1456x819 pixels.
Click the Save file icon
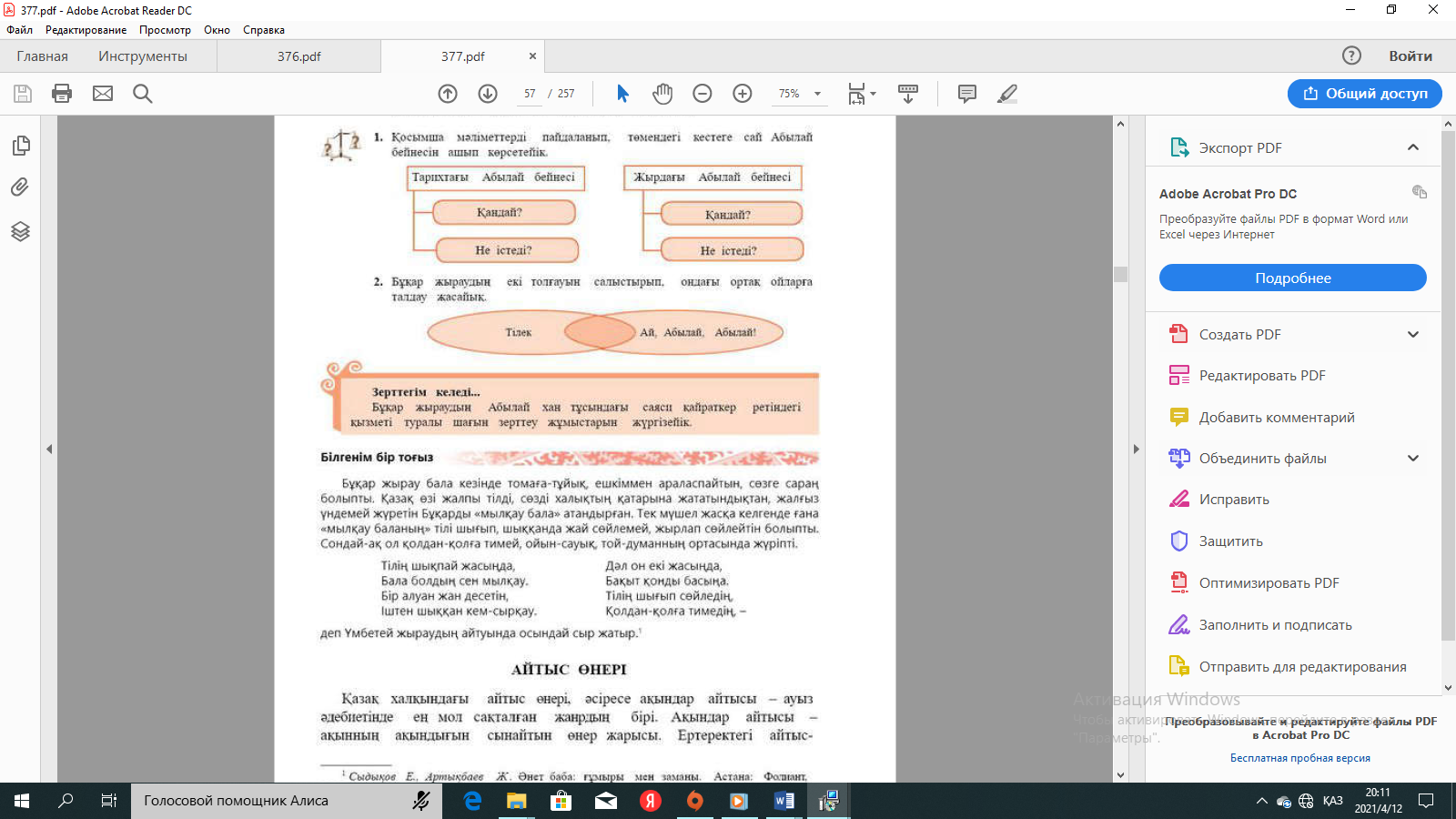coord(23,94)
